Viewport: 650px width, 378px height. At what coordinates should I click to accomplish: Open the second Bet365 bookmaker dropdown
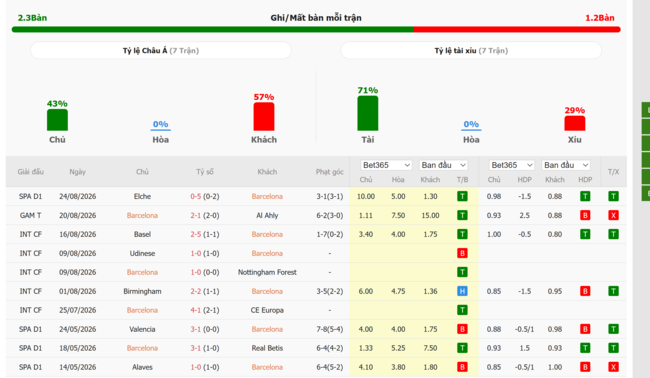[511, 165]
